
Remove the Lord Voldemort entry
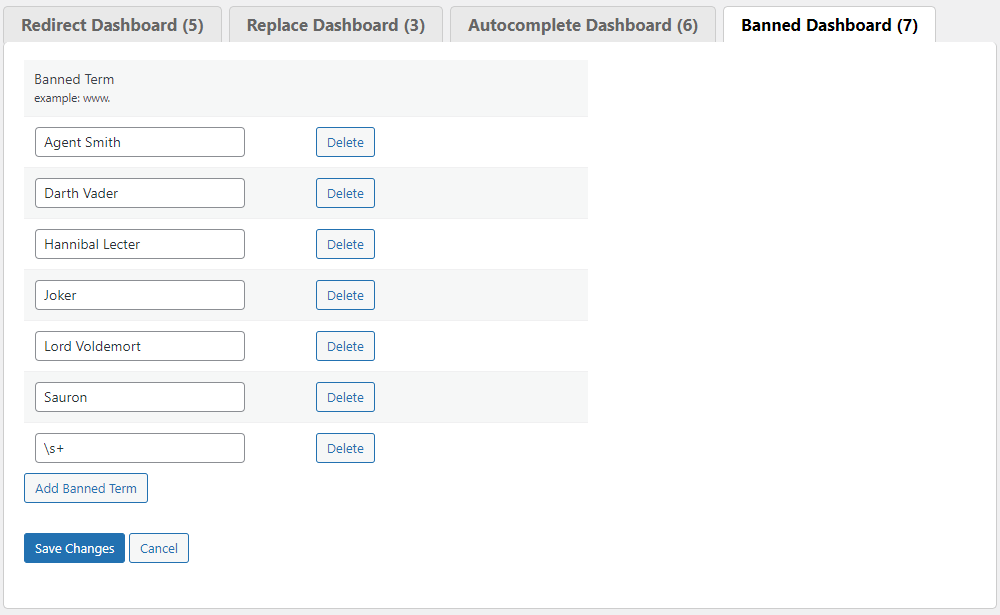[345, 346]
